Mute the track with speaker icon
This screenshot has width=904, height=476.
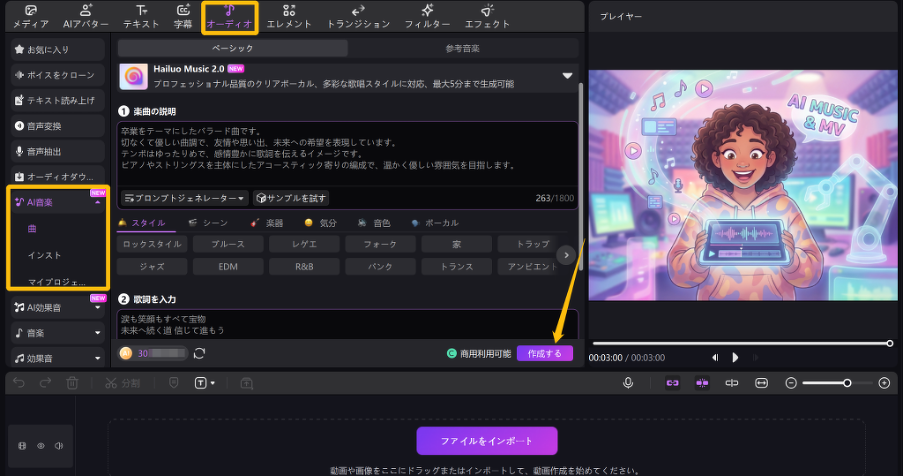click(59, 446)
